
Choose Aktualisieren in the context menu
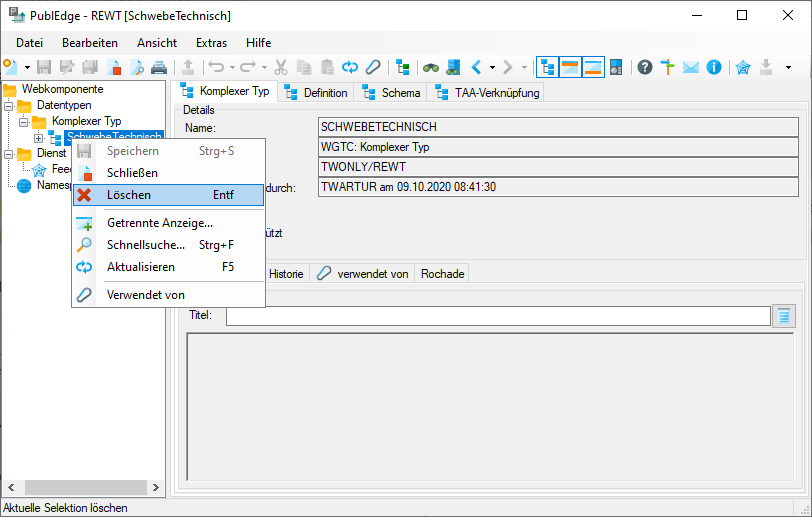[168, 267]
